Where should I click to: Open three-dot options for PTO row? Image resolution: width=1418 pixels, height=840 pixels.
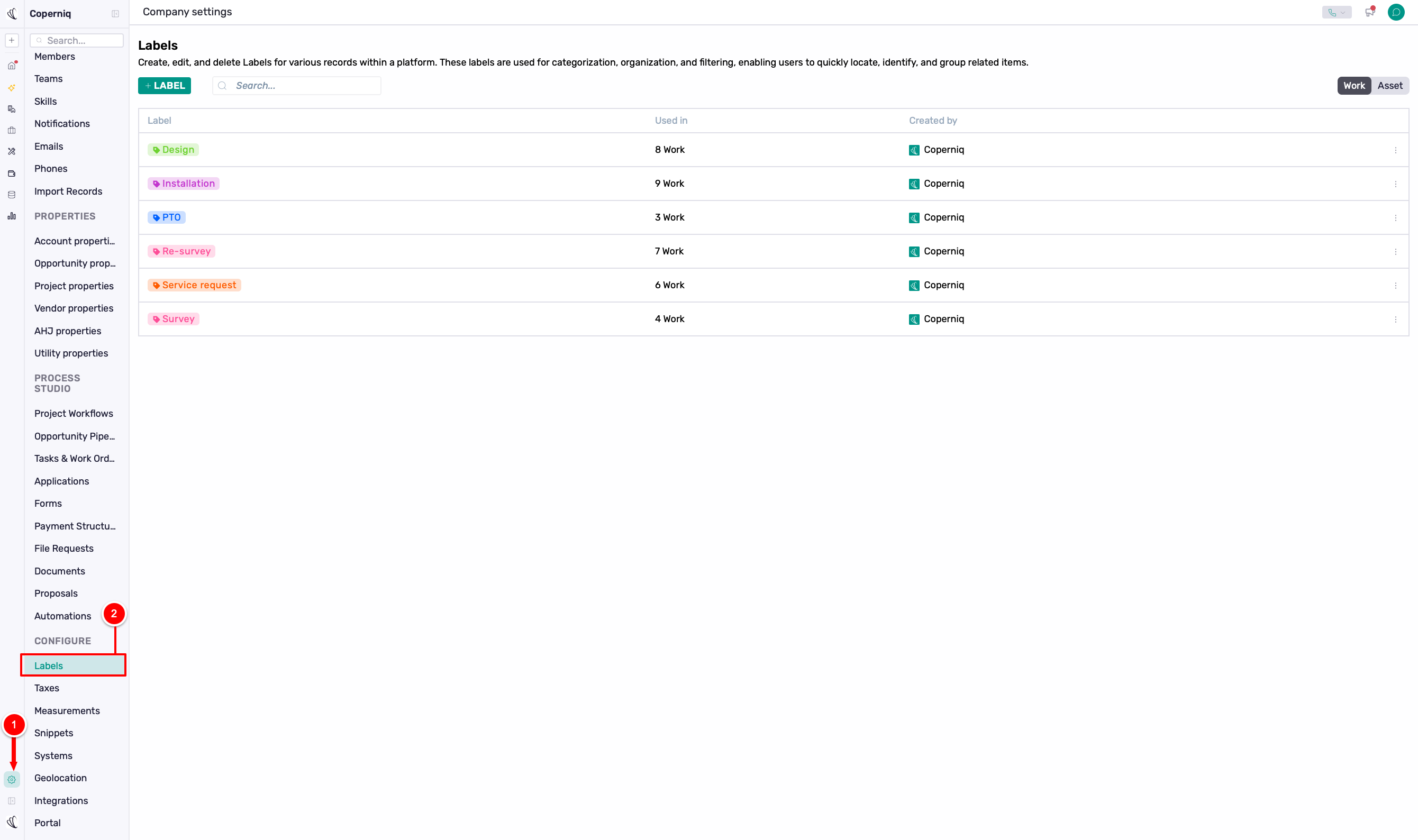pyautogui.click(x=1395, y=218)
